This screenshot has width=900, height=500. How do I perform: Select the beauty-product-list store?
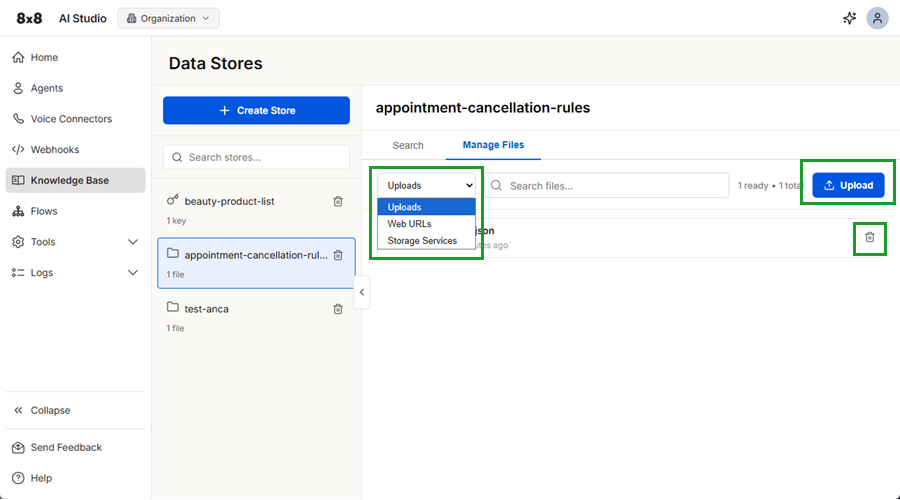[256, 210]
